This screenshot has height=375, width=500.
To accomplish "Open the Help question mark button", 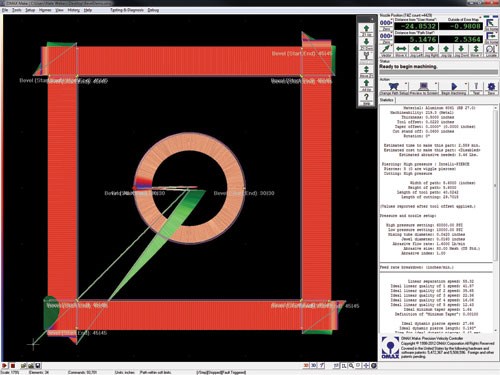I will coord(366,99).
